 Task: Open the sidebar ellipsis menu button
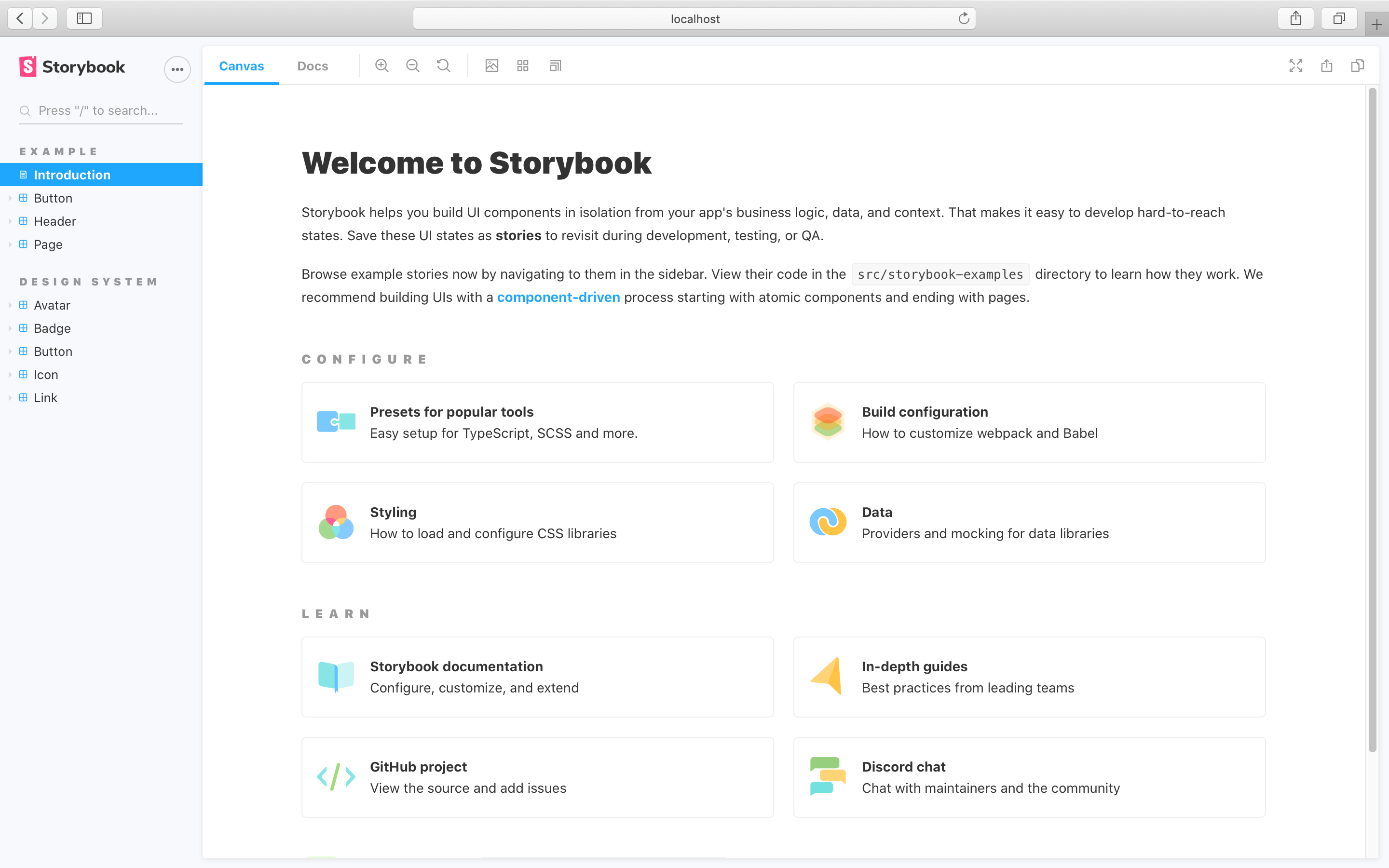(177, 69)
